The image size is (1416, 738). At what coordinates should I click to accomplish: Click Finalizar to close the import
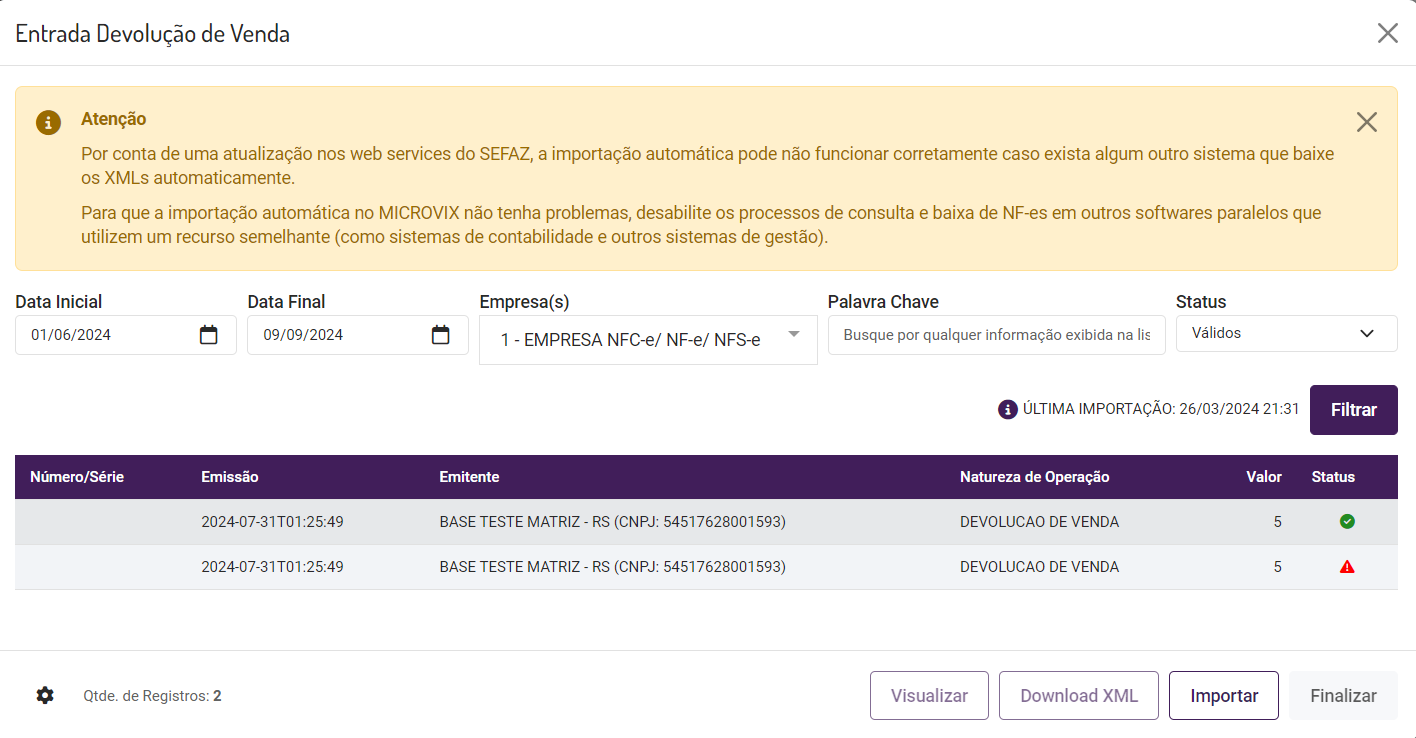point(1343,694)
